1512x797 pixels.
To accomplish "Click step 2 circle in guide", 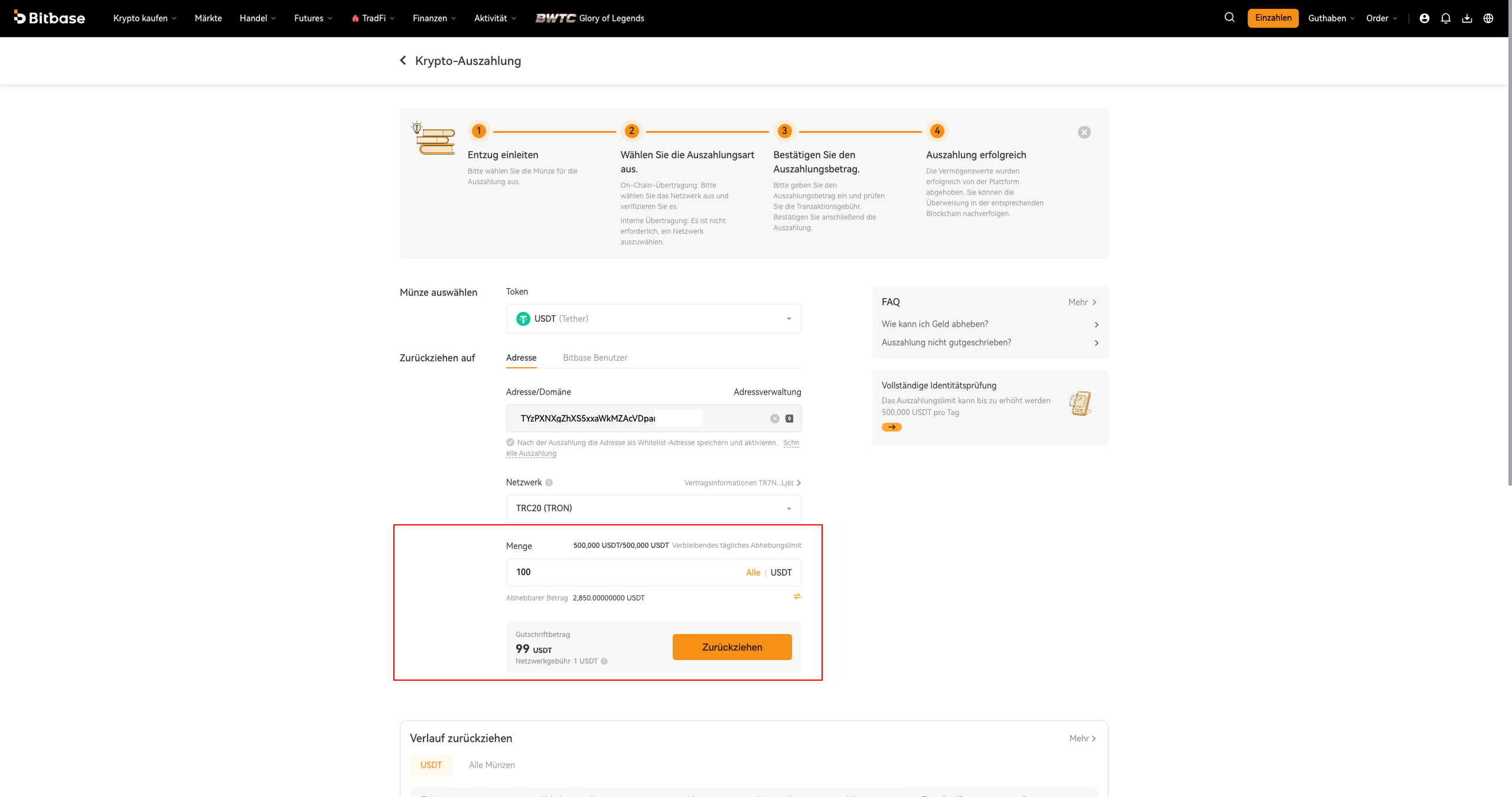I will coord(631,131).
